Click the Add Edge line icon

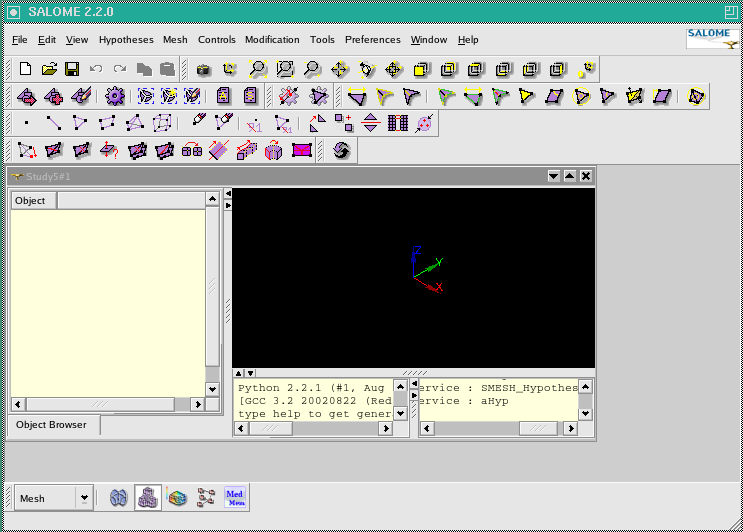[x=54, y=123]
